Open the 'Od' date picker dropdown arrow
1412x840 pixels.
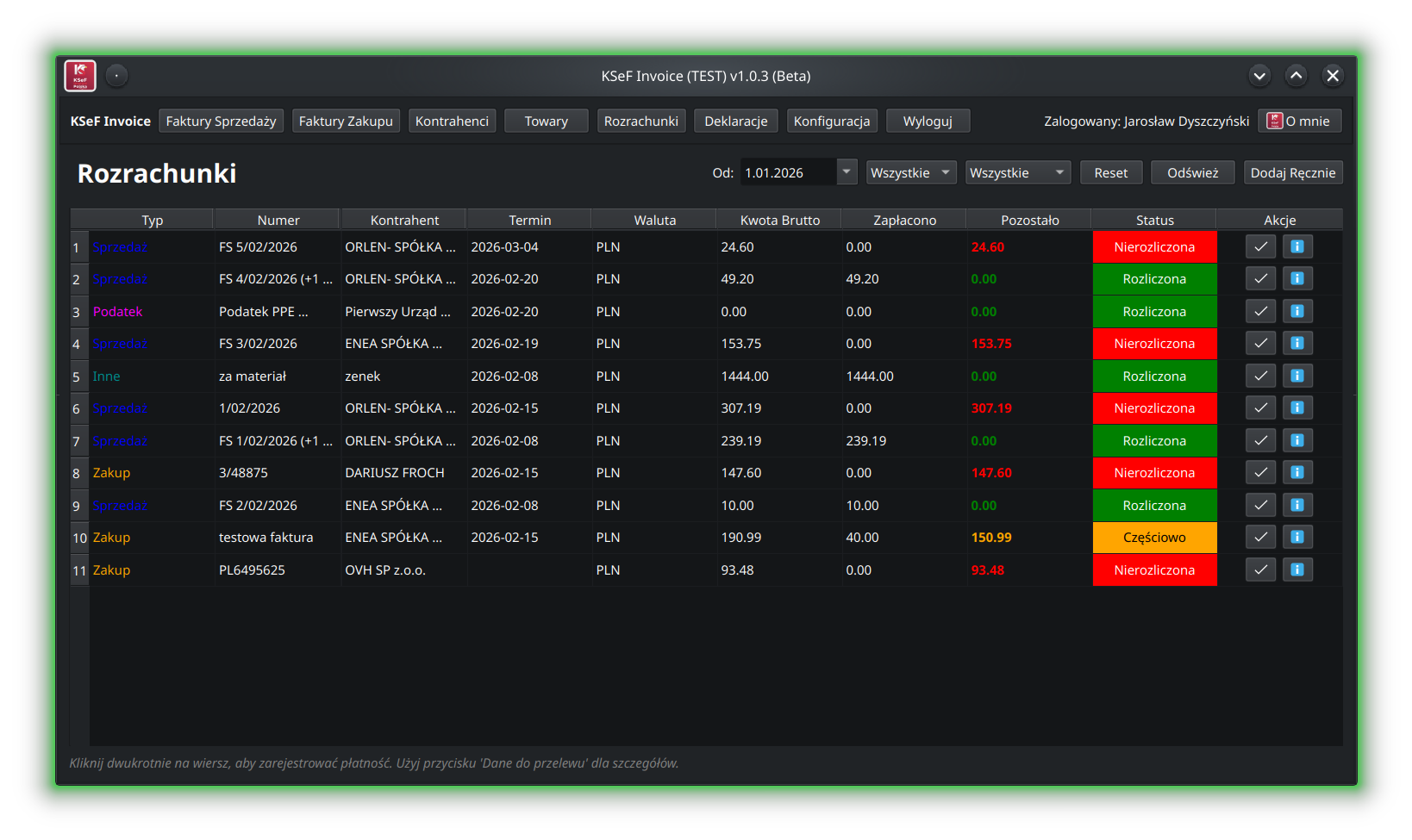tap(847, 172)
